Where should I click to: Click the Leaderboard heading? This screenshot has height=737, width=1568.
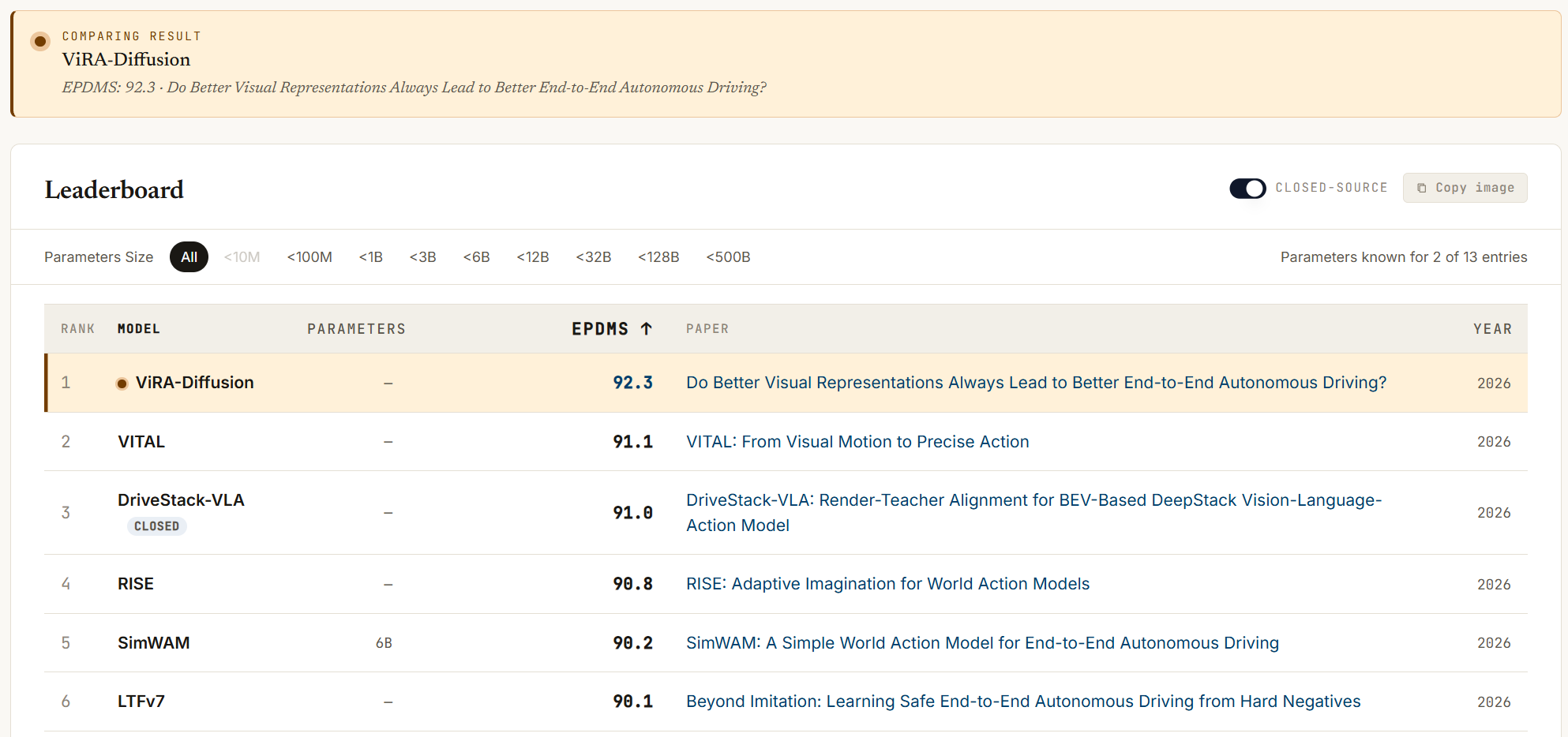pos(114,189)
